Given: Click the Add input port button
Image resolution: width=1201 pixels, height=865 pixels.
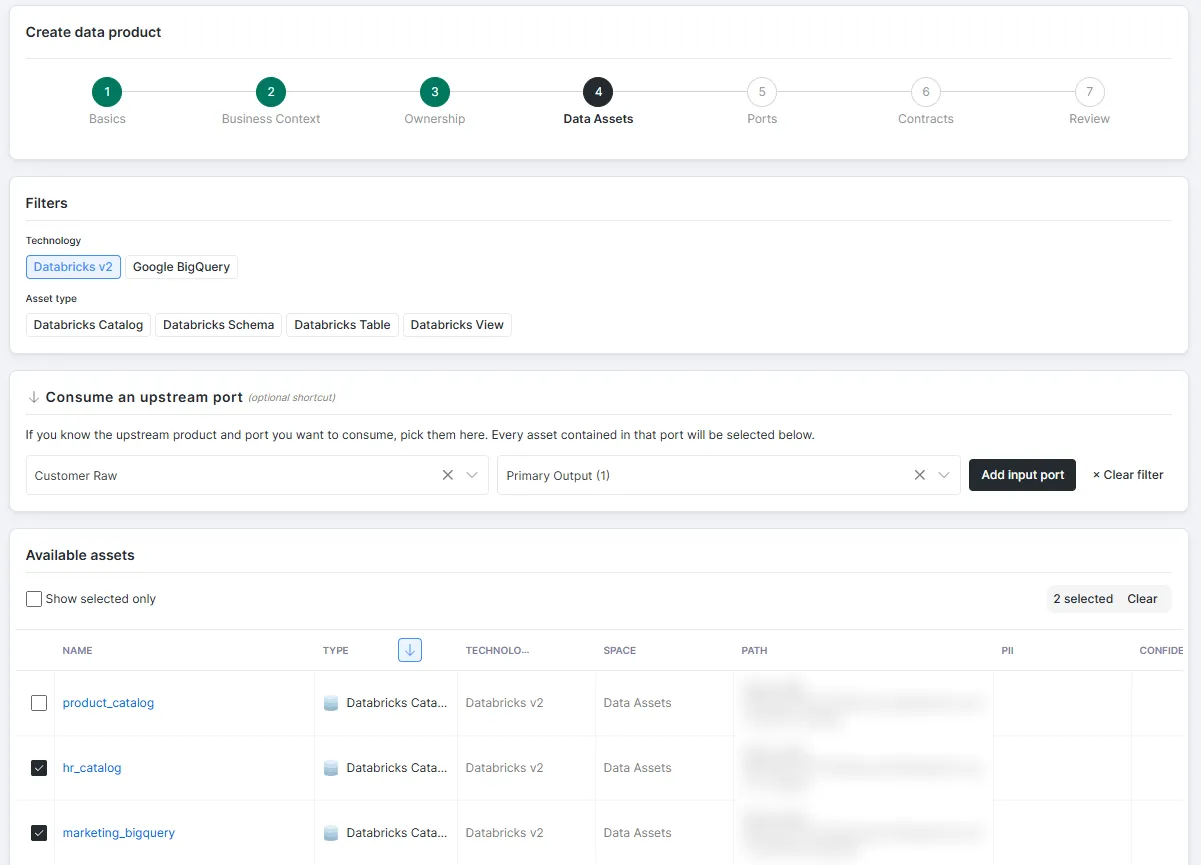Looking at the screenshot, I should pyautogui.click(x=1022, y=475).
